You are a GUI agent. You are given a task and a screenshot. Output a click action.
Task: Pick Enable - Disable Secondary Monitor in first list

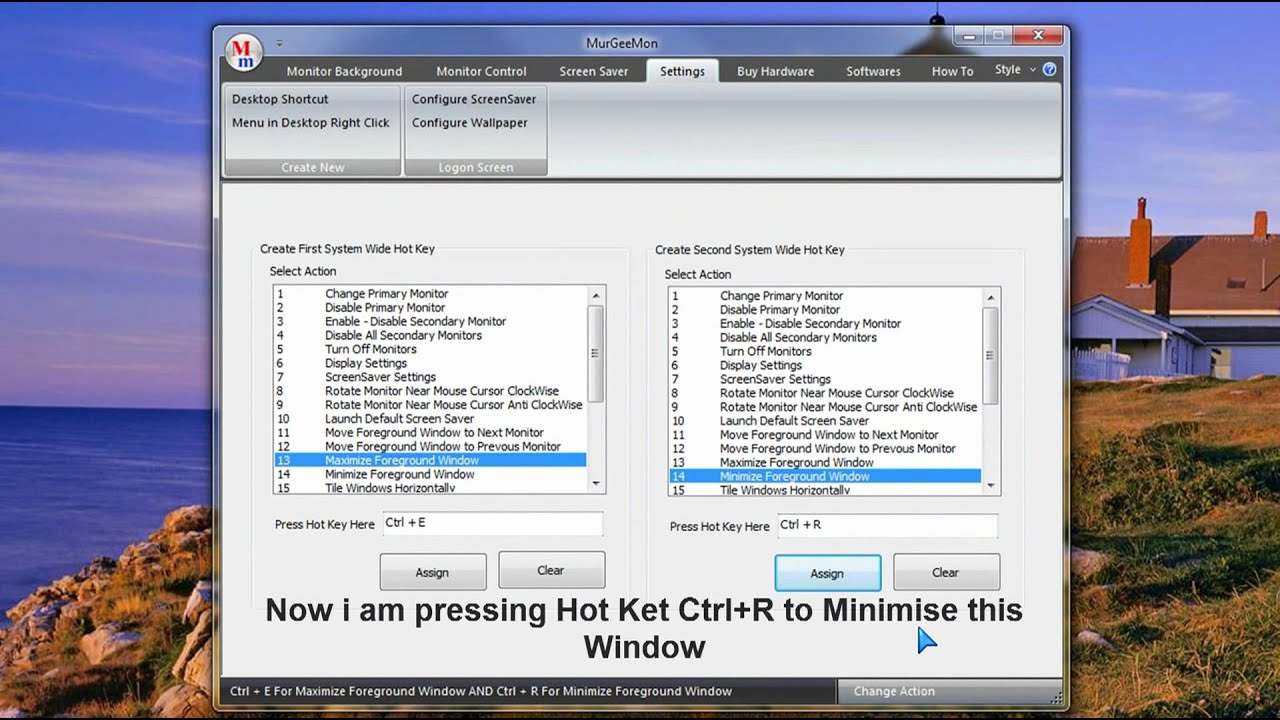[x=430, y=322]
